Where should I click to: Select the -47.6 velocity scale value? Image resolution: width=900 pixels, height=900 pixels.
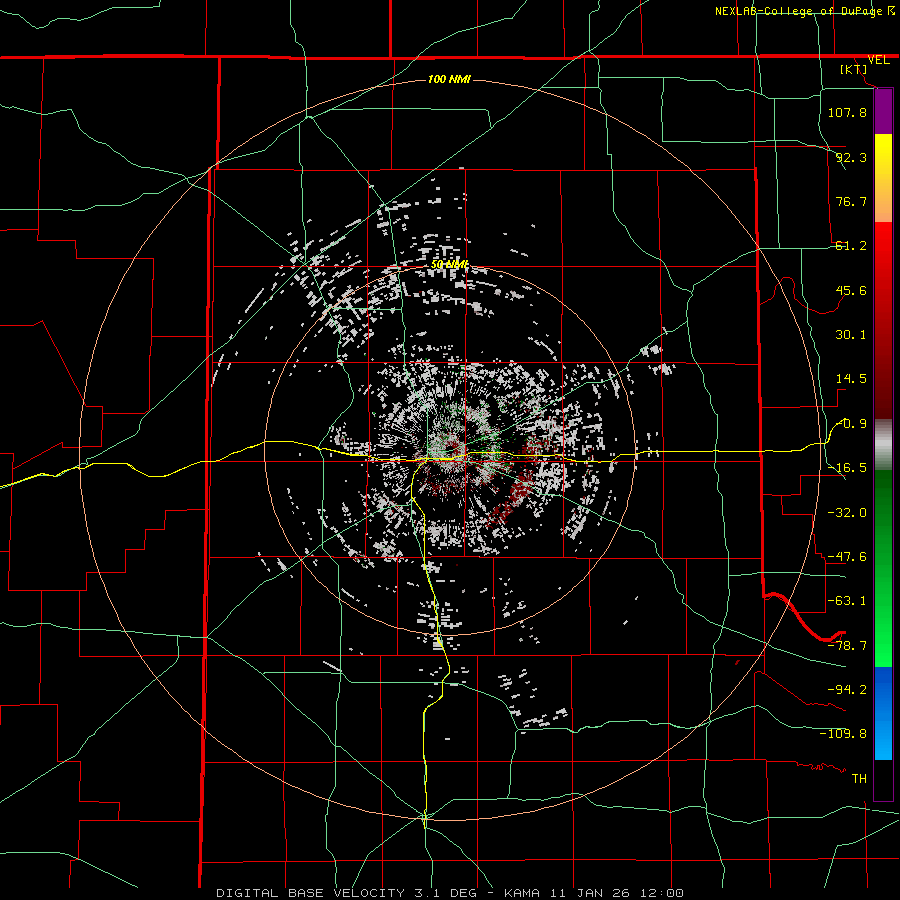click(x=847, y=557)
